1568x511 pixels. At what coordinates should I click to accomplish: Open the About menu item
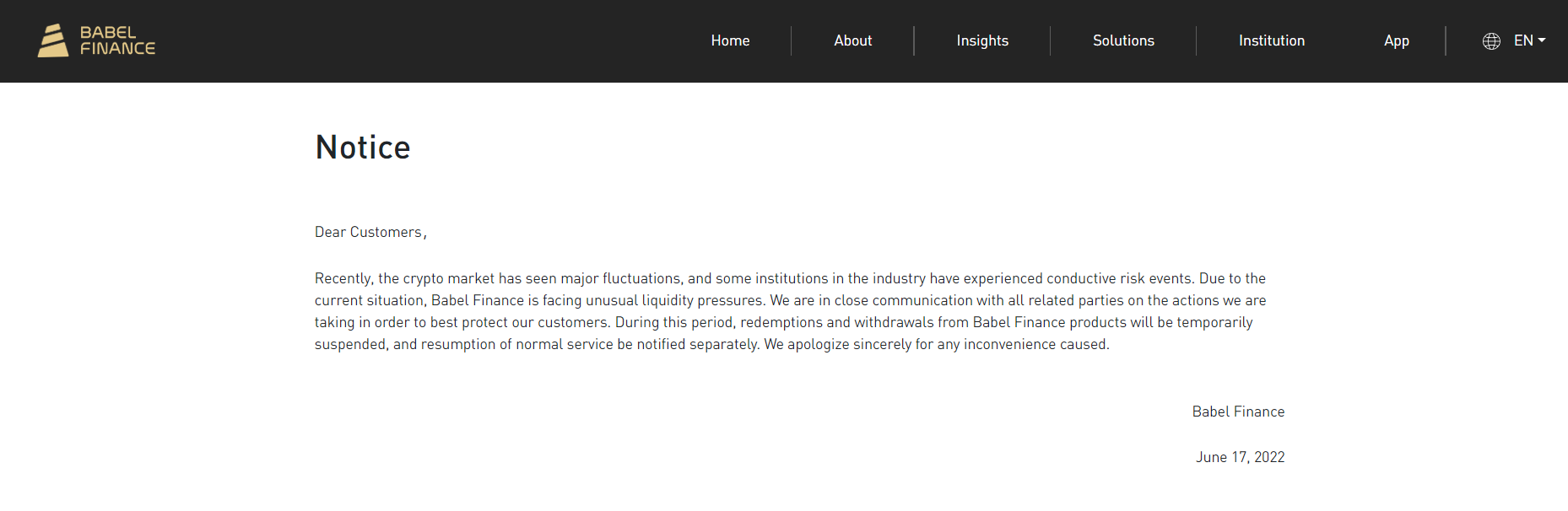[x=852, y=40]
